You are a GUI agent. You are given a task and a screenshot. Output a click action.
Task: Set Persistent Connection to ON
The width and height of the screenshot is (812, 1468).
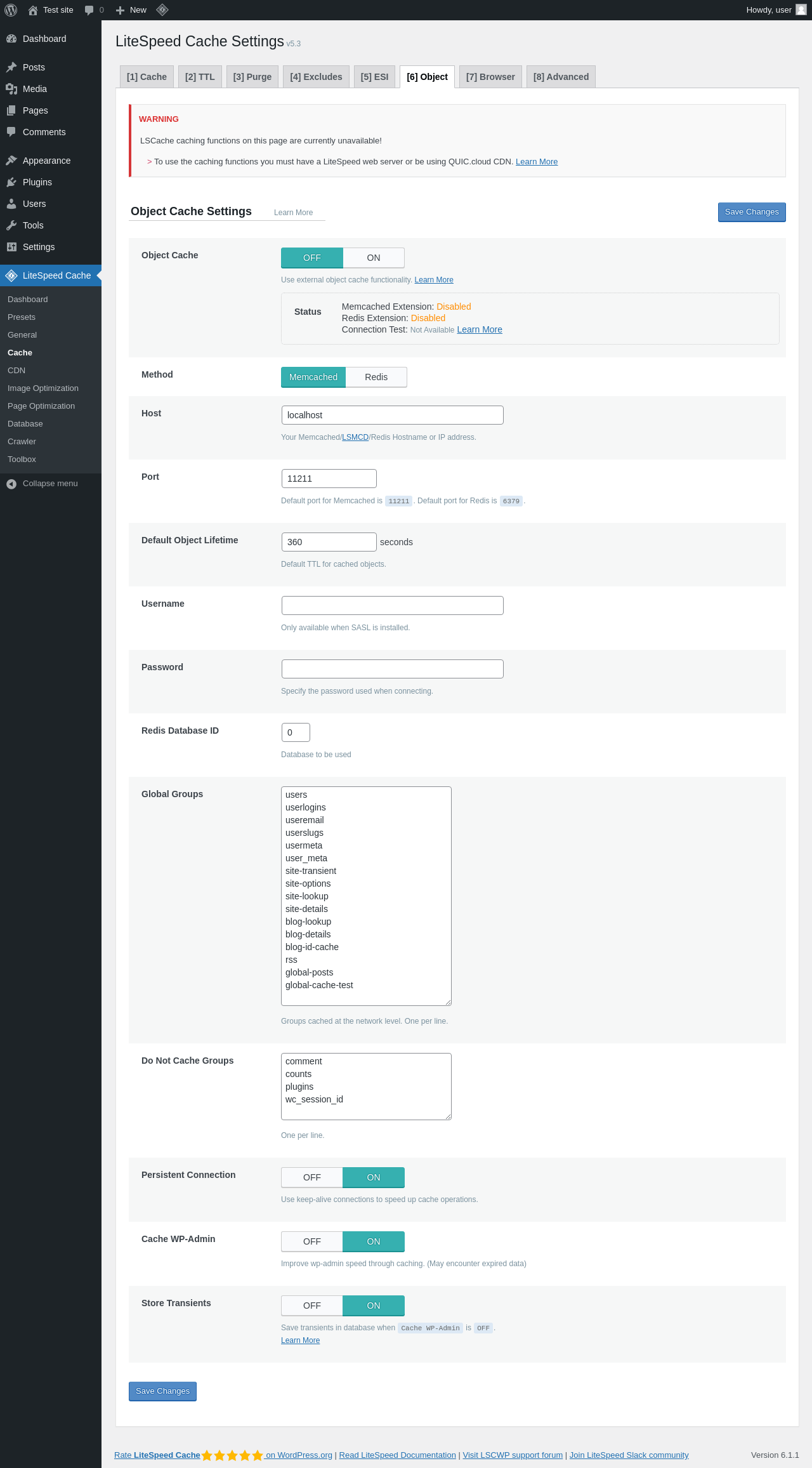click(x=374, y=1177)
